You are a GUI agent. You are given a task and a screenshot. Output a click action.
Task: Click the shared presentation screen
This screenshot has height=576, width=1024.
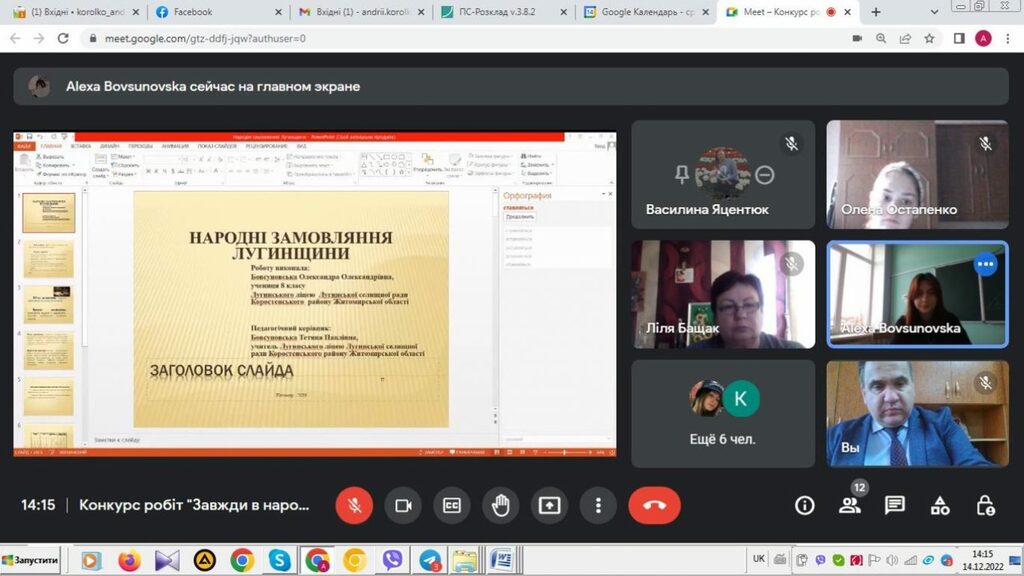[x=315, y=294]
